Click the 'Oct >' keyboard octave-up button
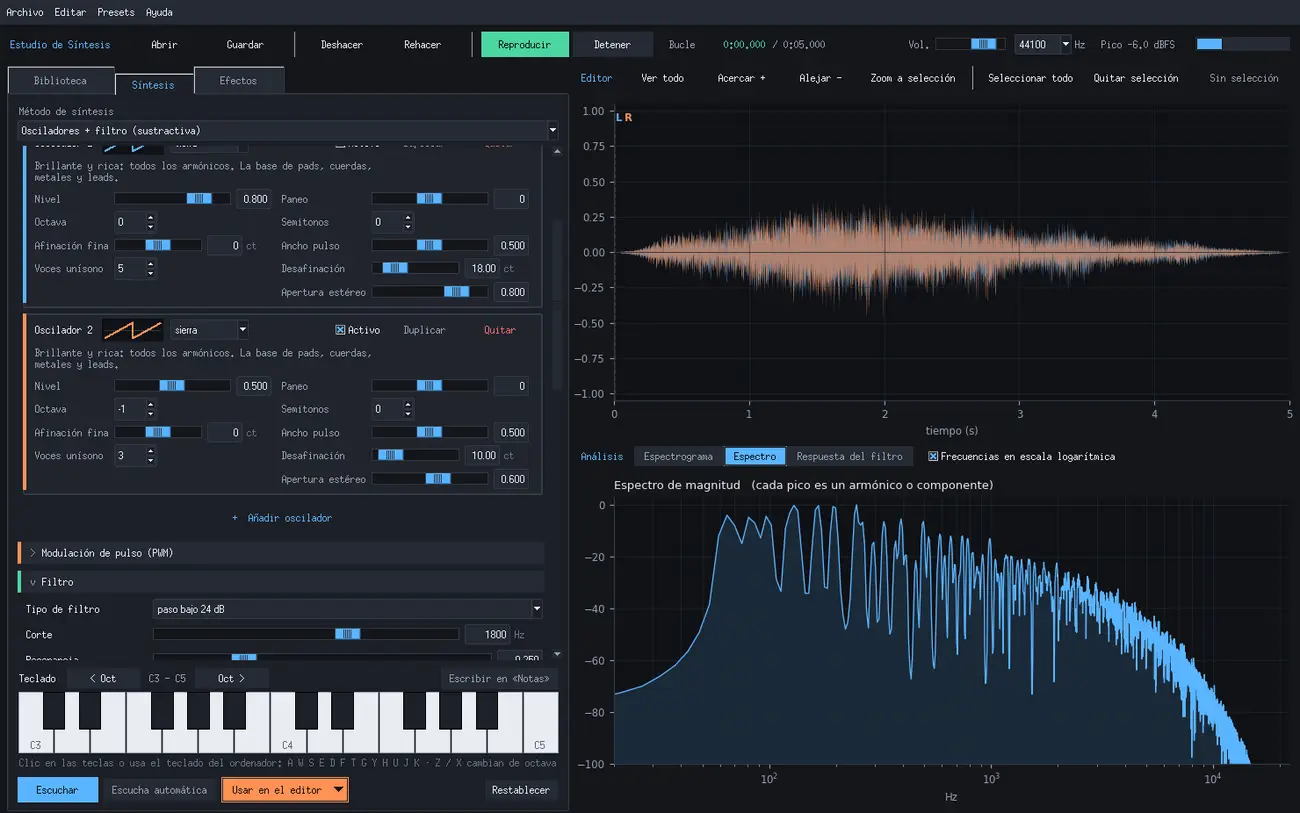Image resolution: width=1300 pixels, height=813 pixels. point(231,678)
